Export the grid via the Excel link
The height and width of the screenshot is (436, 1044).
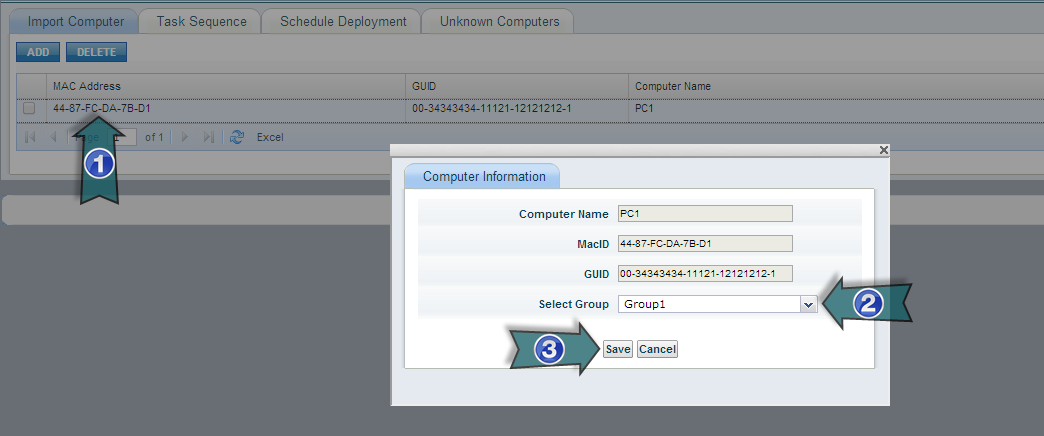270,137
